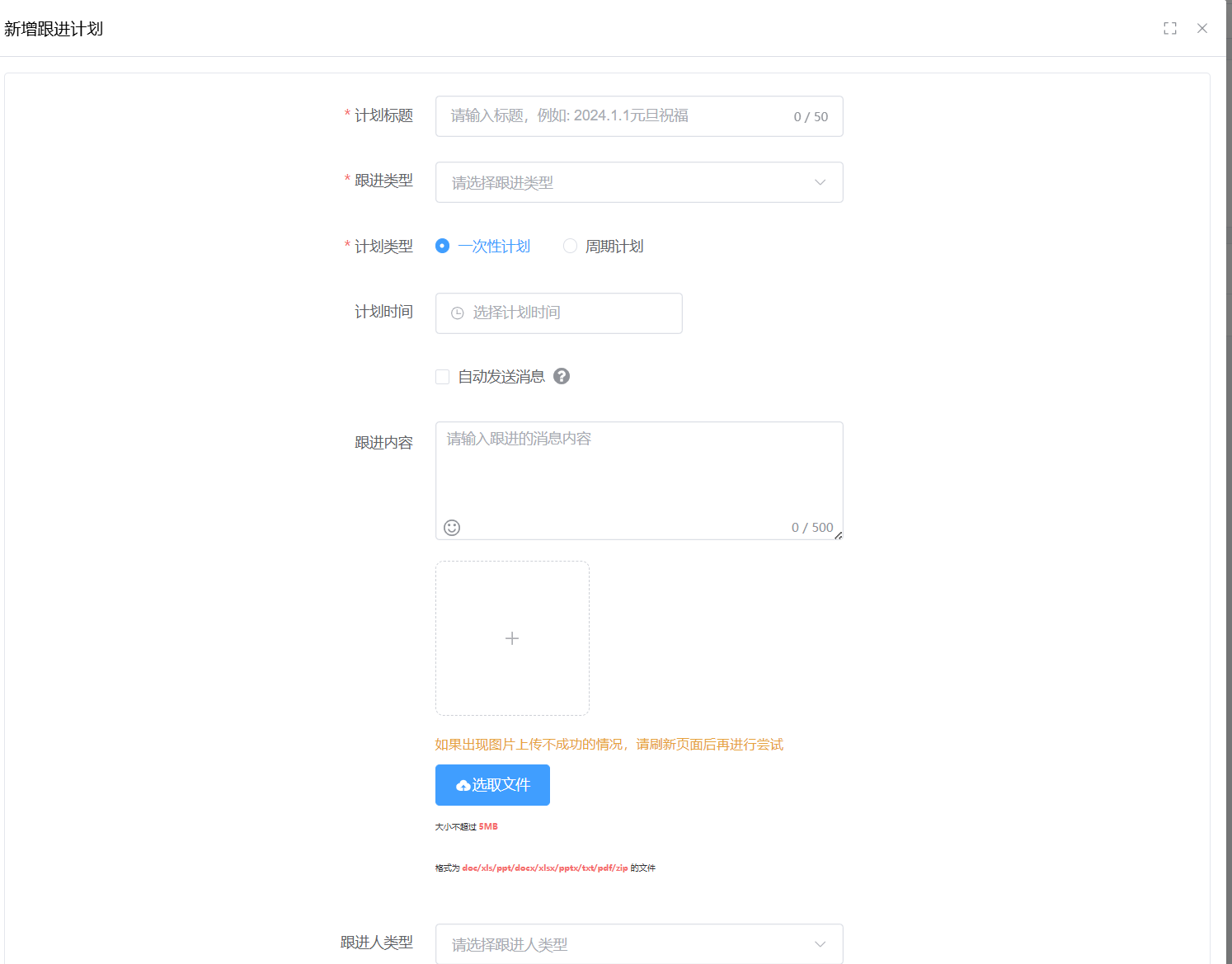Click the clock icon in 计划时间 field

(457, 313)
